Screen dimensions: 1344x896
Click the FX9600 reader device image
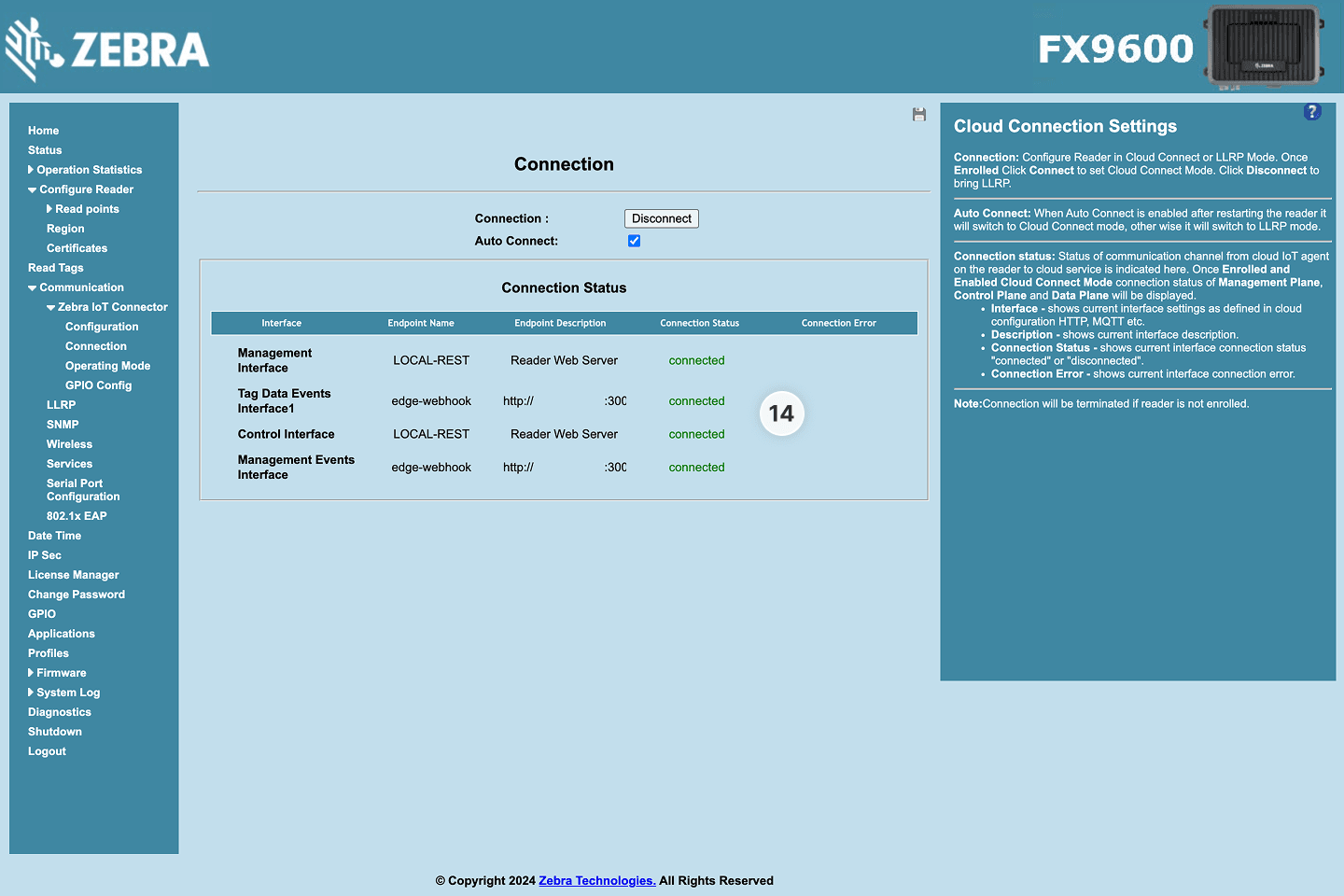pos(1265,47)
